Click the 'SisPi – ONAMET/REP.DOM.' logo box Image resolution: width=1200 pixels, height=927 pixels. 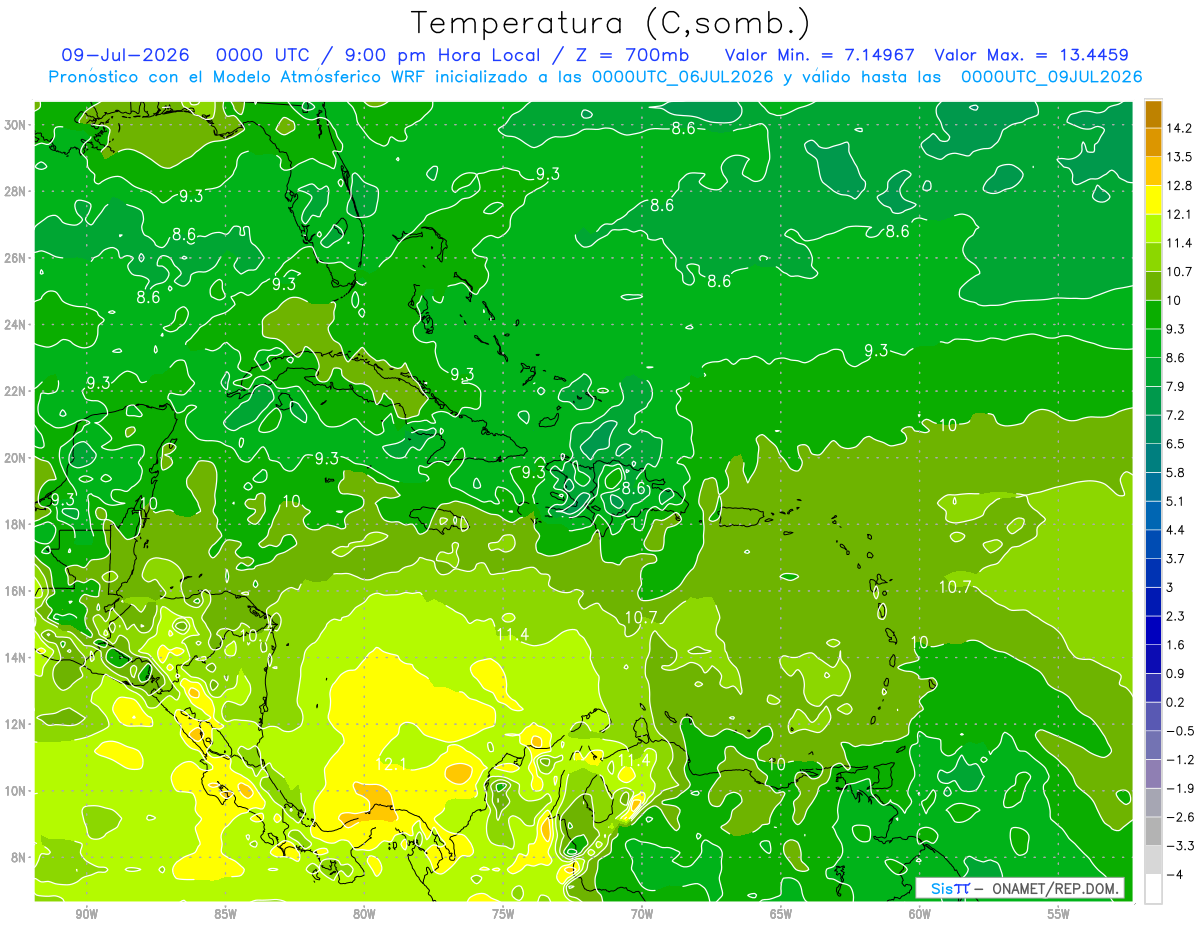[1020, 888]
